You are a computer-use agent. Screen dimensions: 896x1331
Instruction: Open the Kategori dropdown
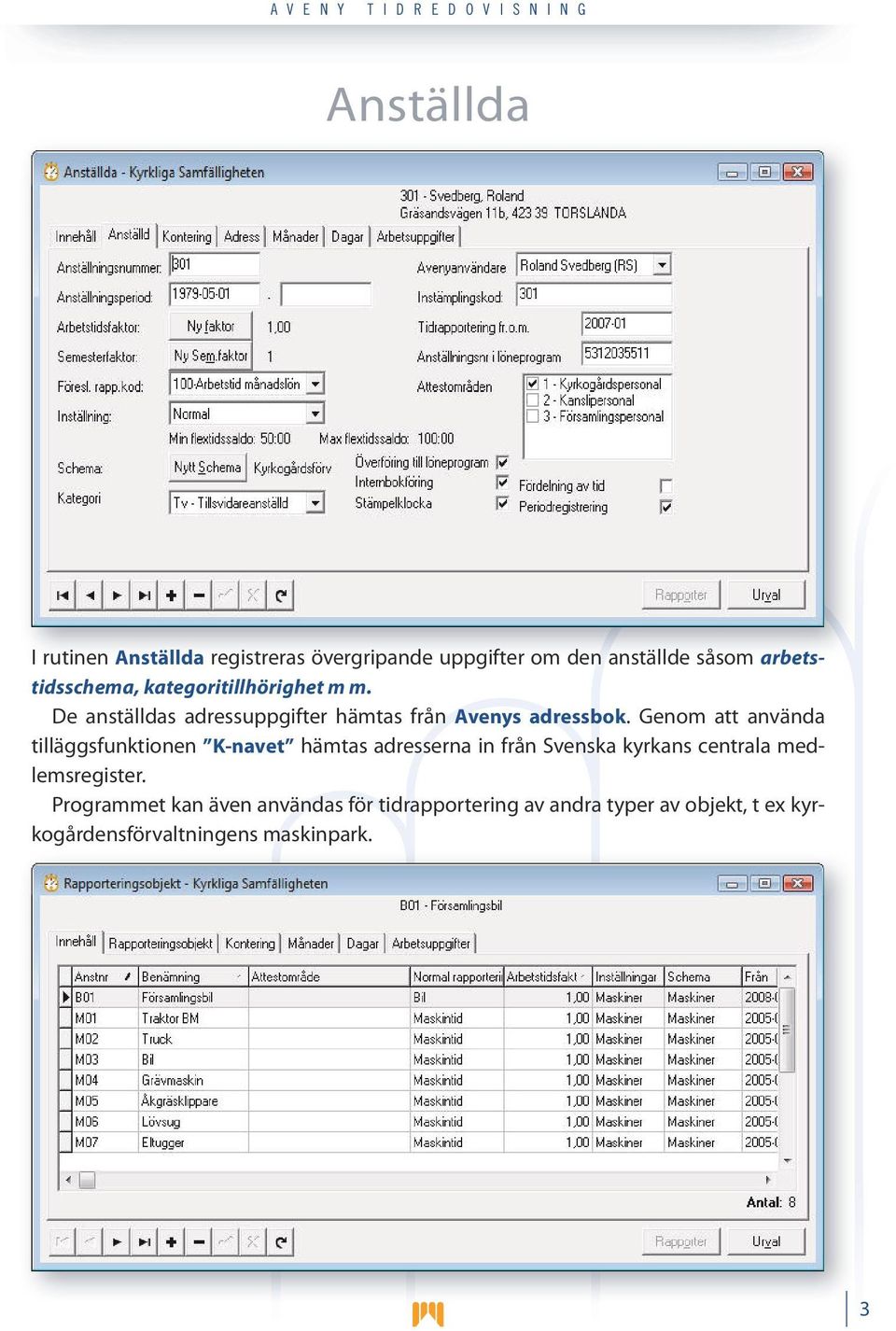point(315,503)
